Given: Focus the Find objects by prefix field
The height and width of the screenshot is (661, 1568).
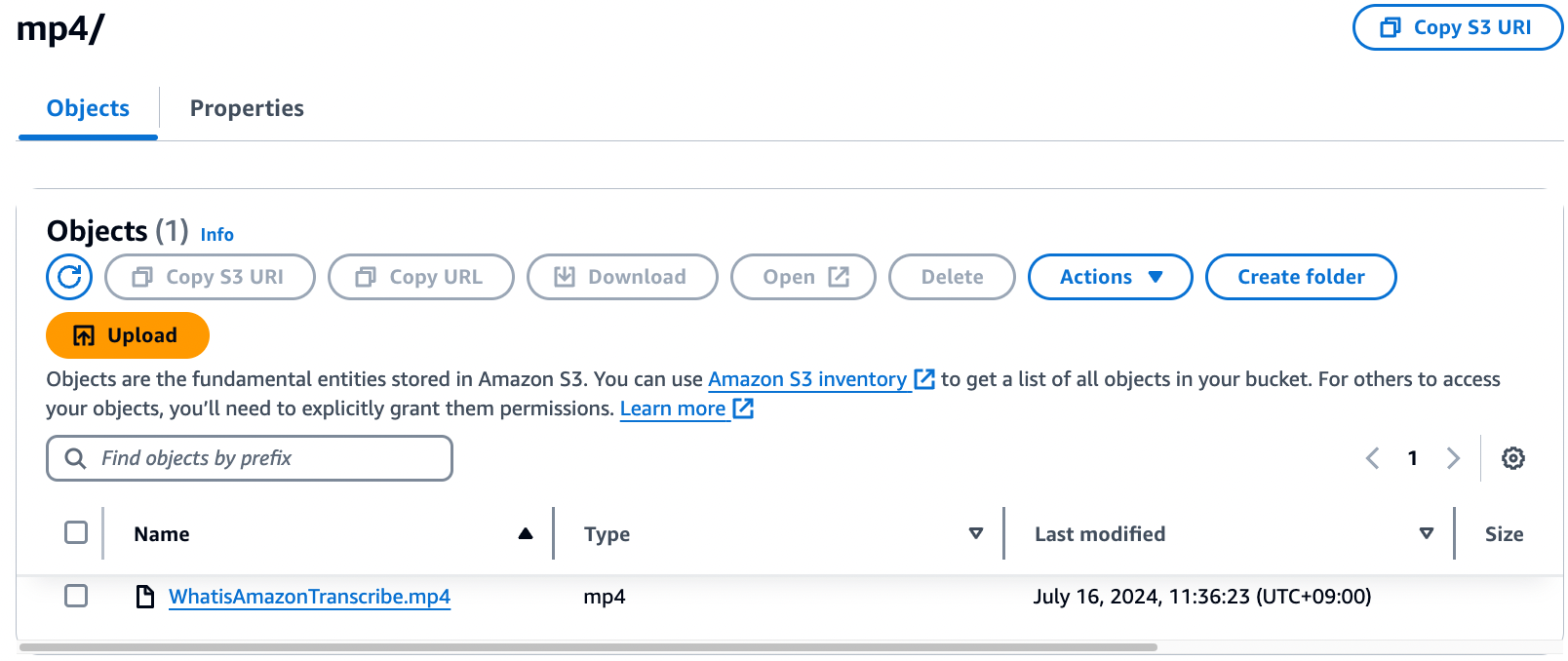Looking at the screenshot, I should [263, 458].
